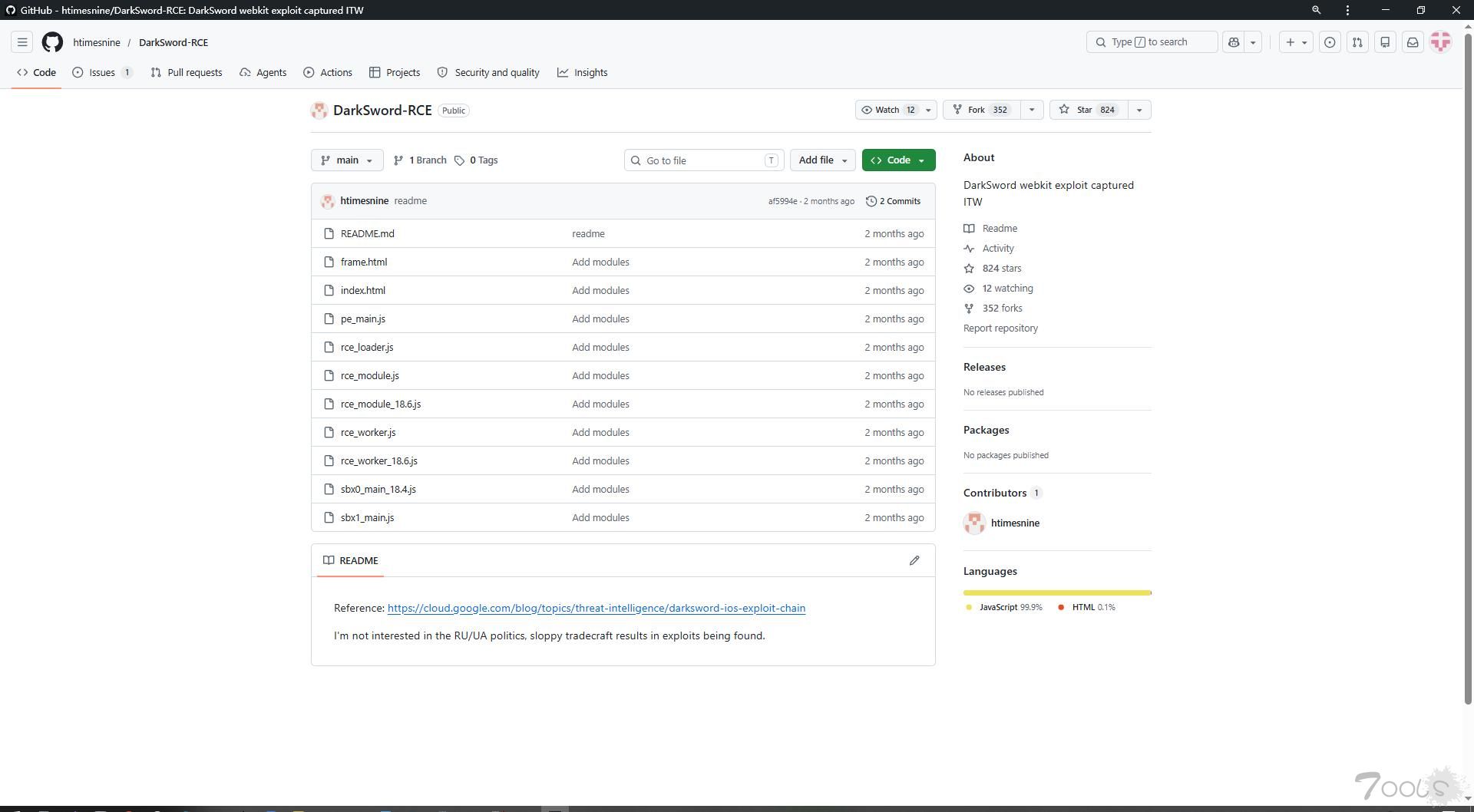Expand the Copilot dropdown arrow
Screen dimensions: 1474x812
[x=1253, y=42]
